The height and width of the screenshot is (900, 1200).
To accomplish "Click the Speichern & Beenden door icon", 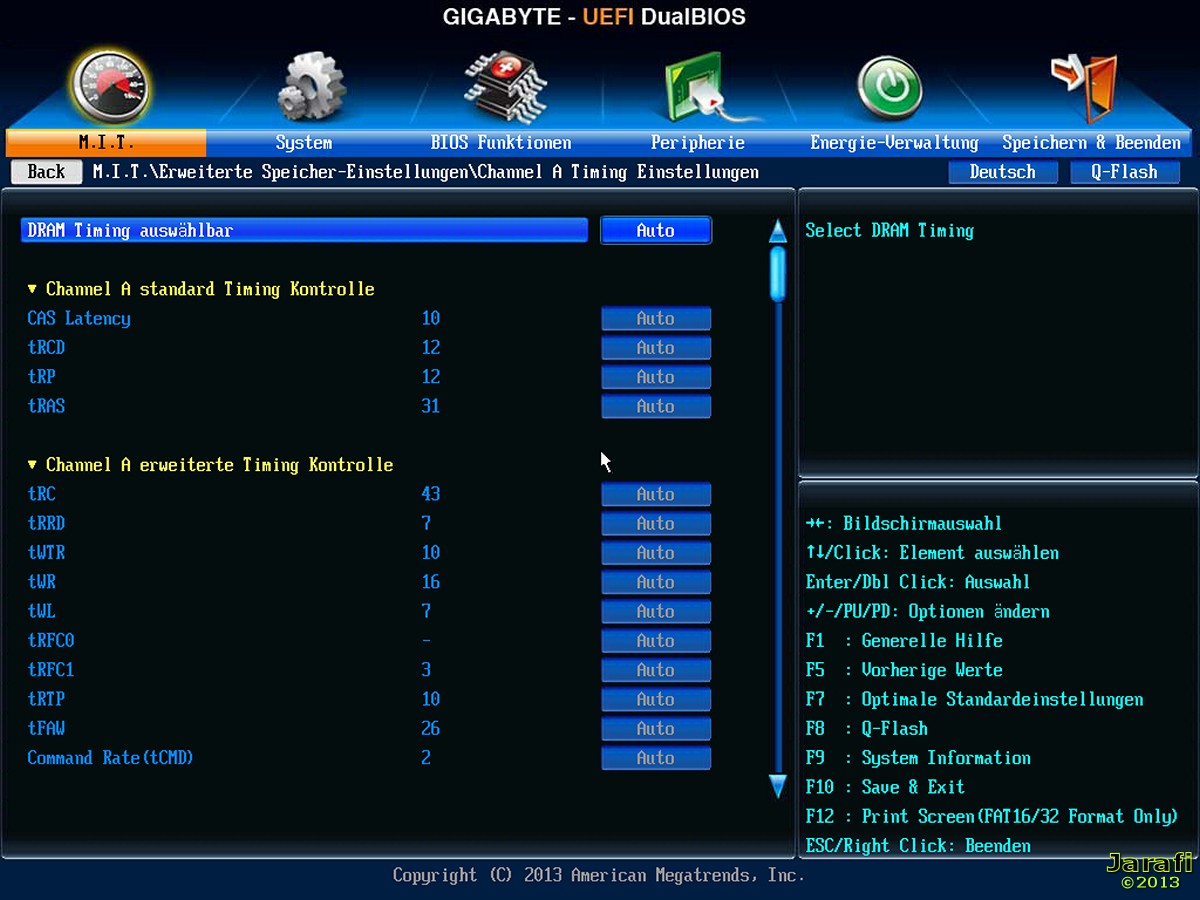I will (x=1084, y=87).
